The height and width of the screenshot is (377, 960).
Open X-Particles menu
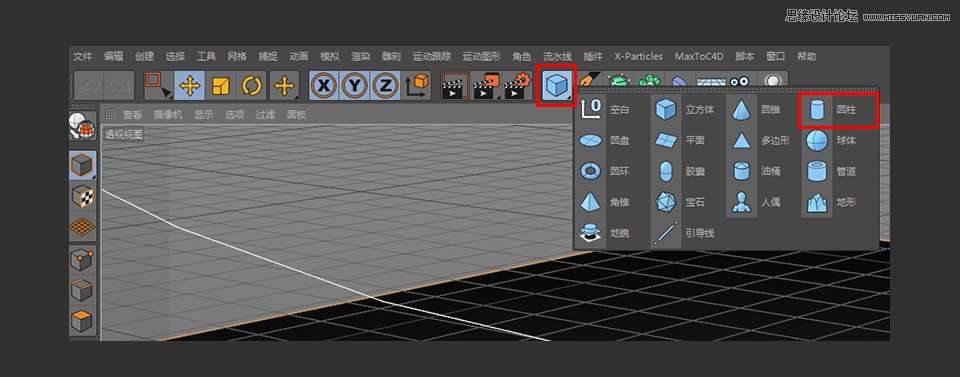tap(639, 56)
